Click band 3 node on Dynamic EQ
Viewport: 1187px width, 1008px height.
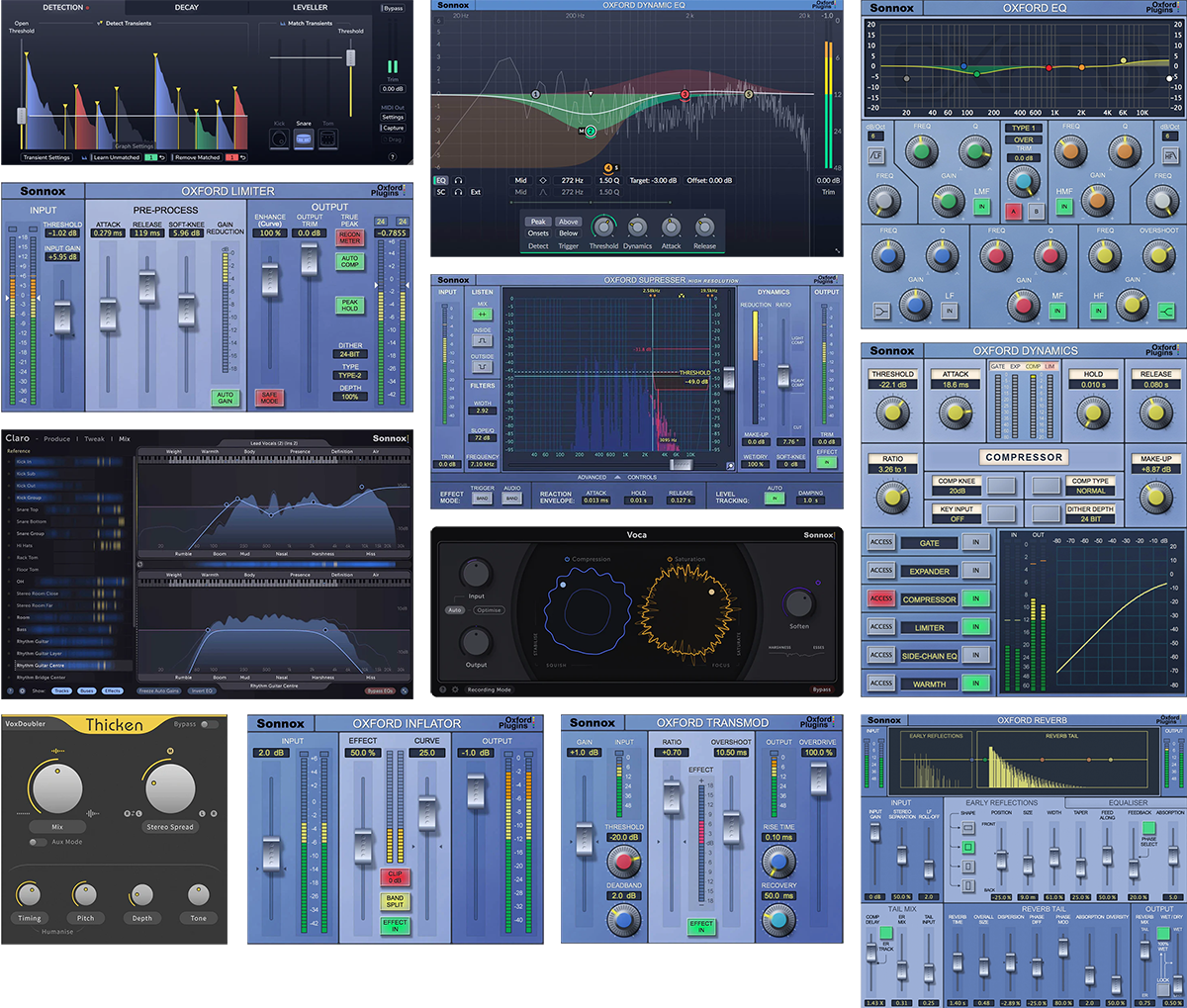pyautogui.click(x=685, y=95)
